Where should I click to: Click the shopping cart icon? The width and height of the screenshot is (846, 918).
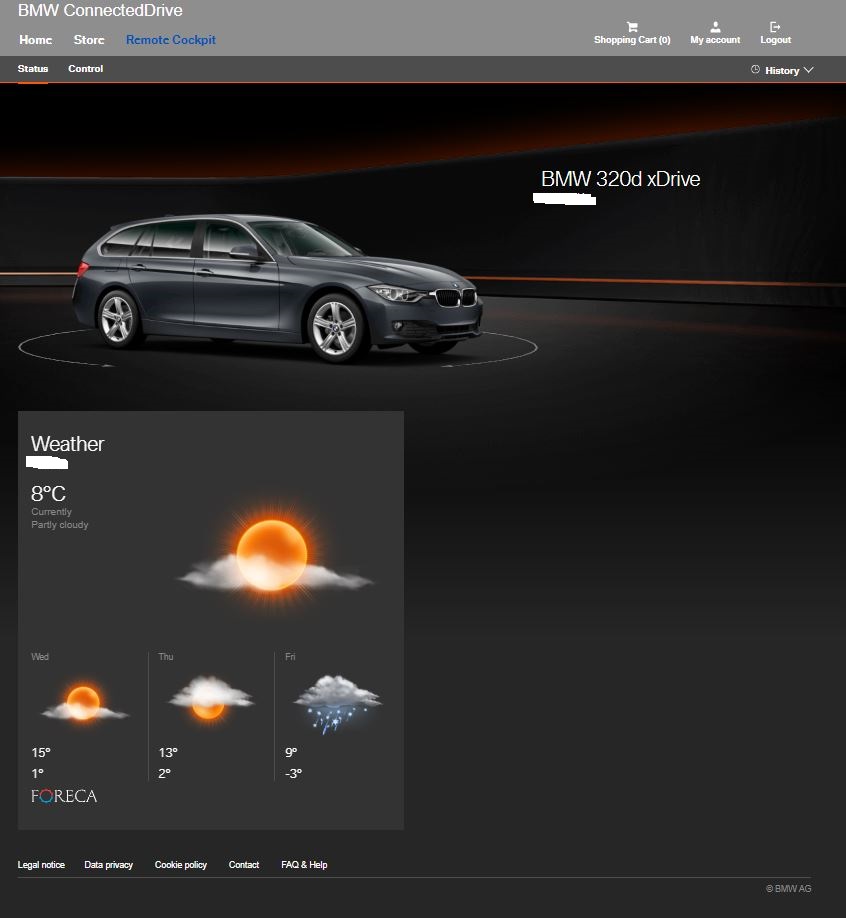(632, 27)
